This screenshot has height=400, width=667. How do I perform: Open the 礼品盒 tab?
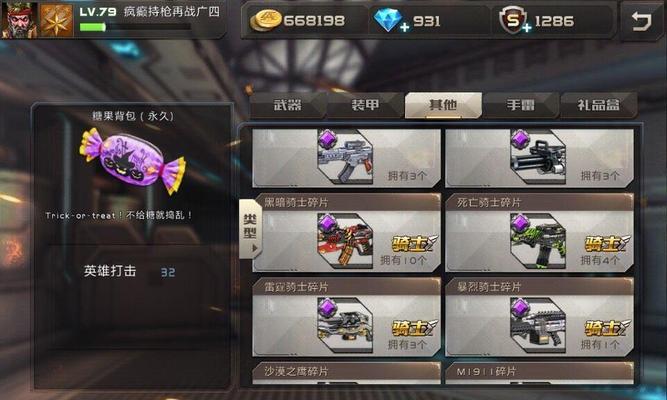(599, 105)
